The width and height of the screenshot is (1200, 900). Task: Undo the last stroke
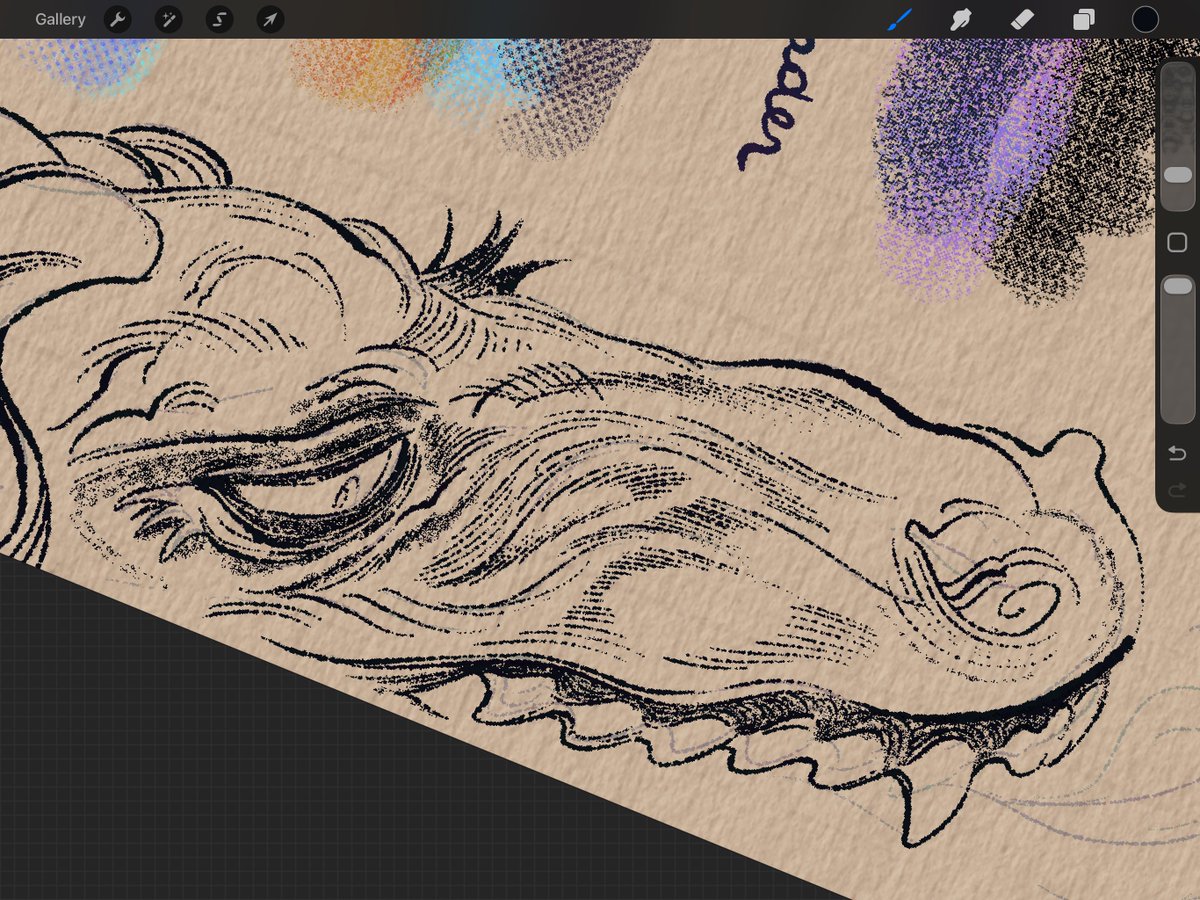point(1178,455)
